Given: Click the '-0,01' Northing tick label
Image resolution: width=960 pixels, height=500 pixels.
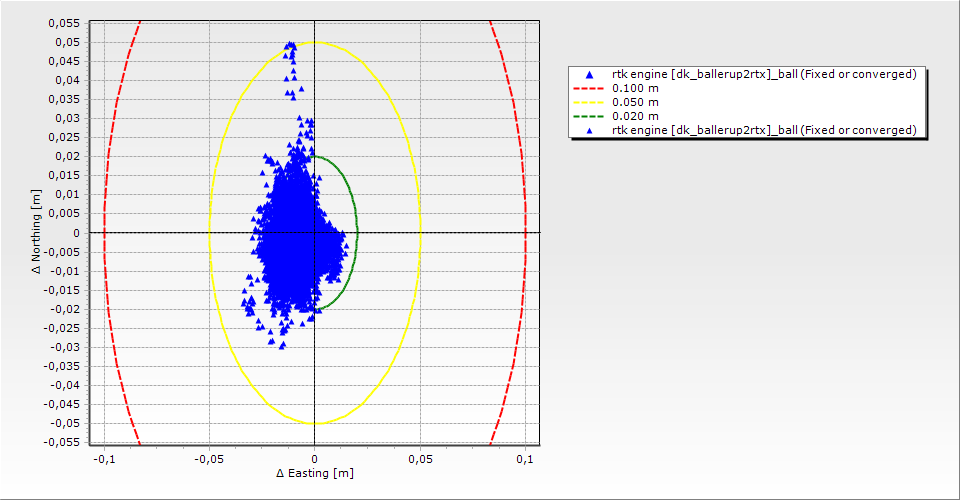Looking at the screenshot, I should click(65, 271).
